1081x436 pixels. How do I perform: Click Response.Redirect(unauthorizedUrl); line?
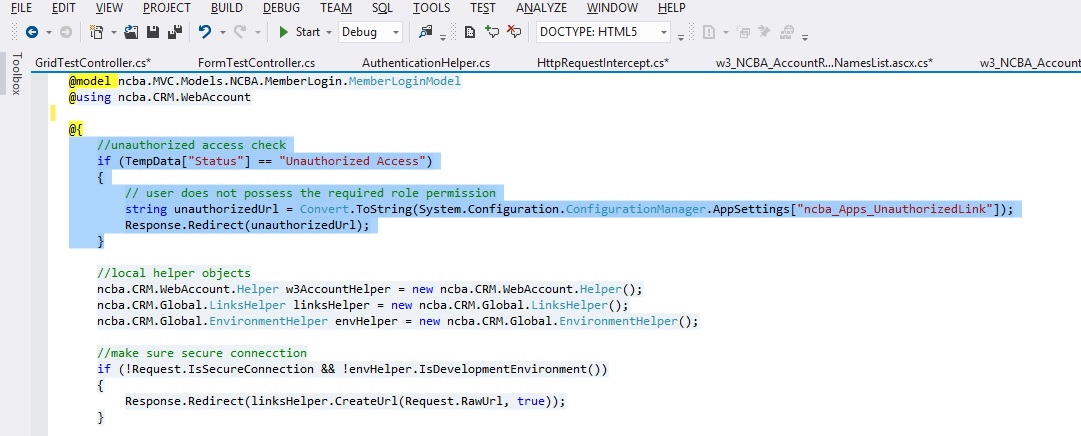click(x=247, y=225)
